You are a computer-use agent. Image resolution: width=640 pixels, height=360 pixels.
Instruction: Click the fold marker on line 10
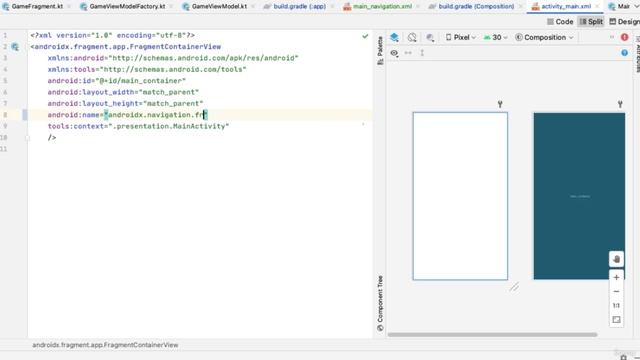click(x=27, y=138)
